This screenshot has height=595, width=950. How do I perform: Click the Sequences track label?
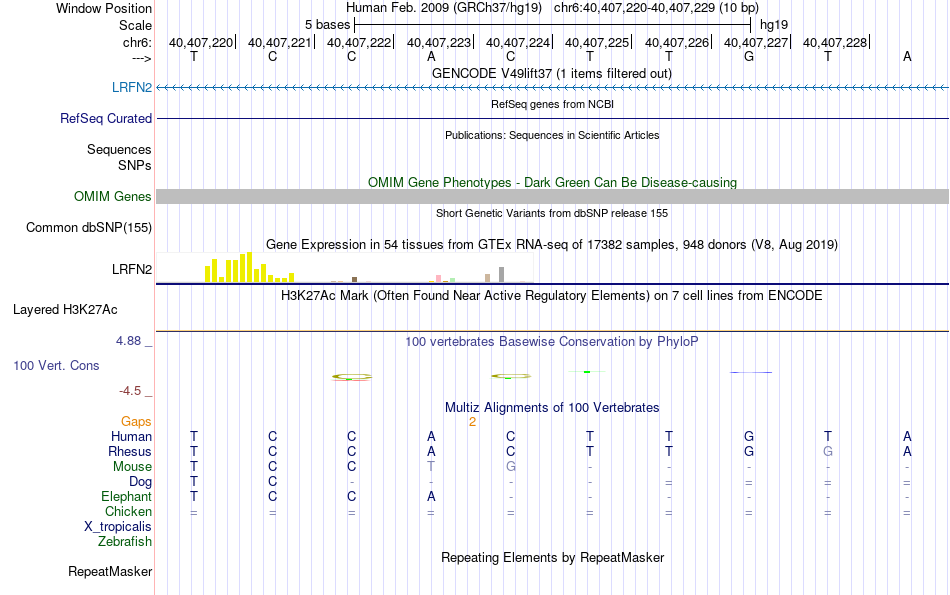pos(119,149)
